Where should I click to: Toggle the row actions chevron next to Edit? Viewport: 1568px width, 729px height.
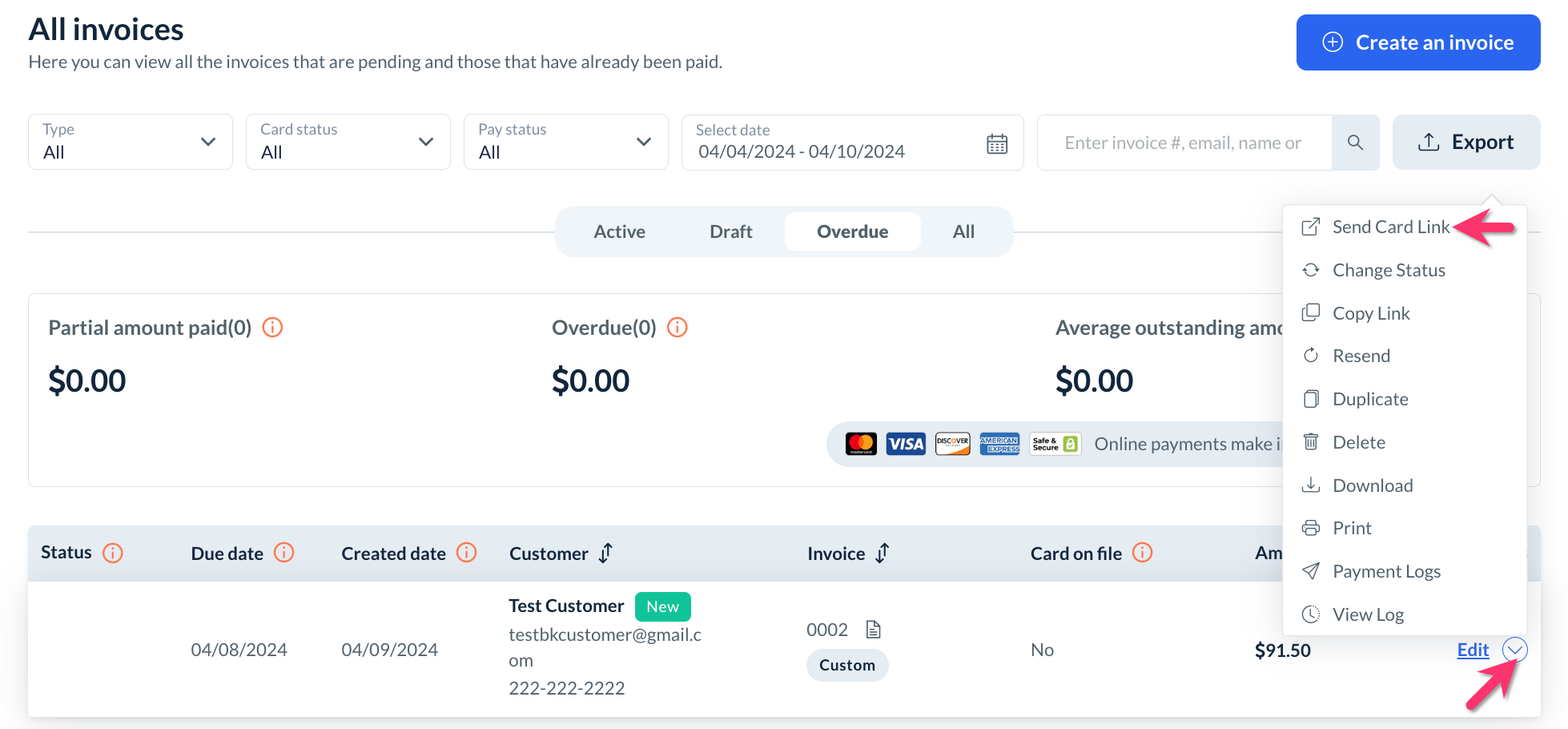click(1515, 650)
